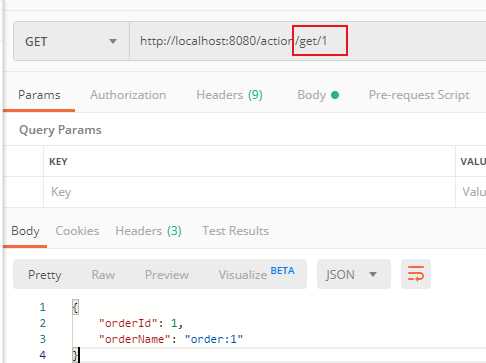This screenshot has width=486, height=363.
Task: Switch to the Params tab
Action: [x=39, y=95]
